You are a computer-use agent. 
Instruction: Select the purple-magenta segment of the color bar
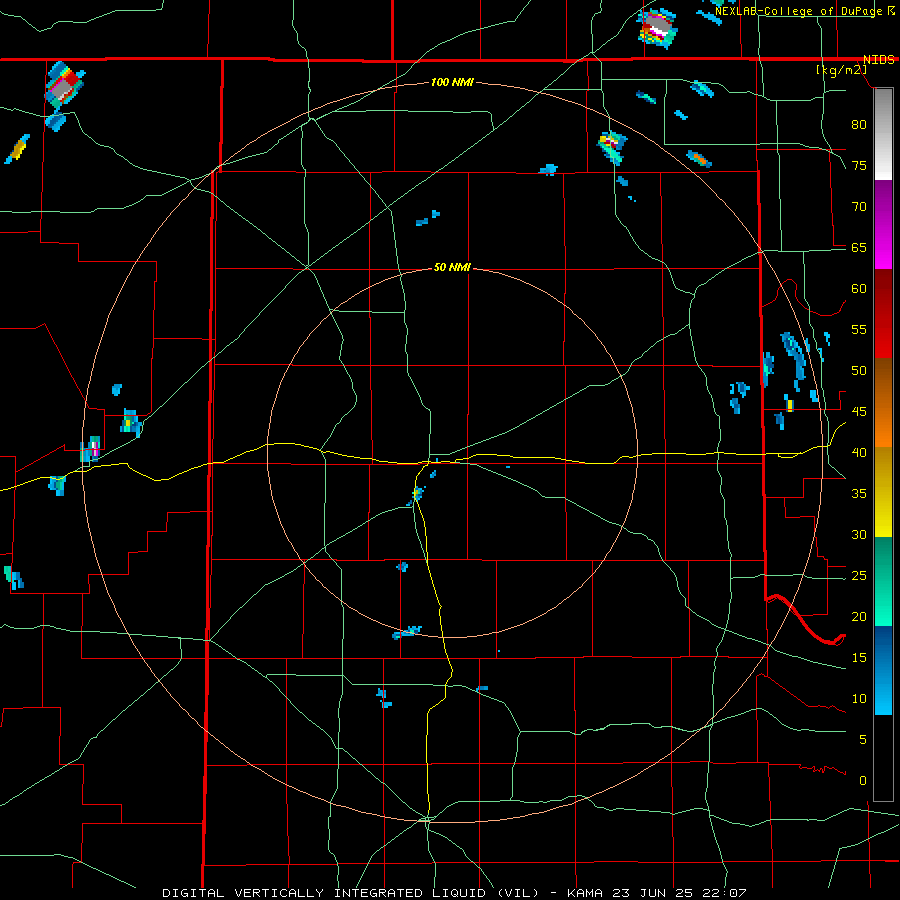click(x=883, y=224)
